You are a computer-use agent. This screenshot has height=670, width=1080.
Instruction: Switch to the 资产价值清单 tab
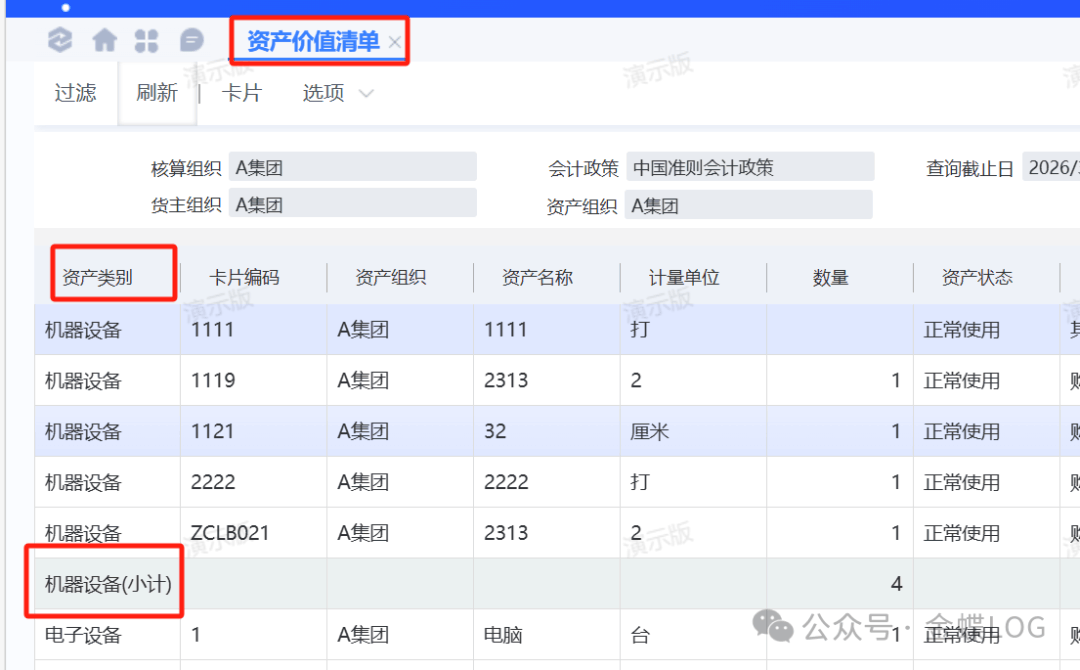(312, 42)
